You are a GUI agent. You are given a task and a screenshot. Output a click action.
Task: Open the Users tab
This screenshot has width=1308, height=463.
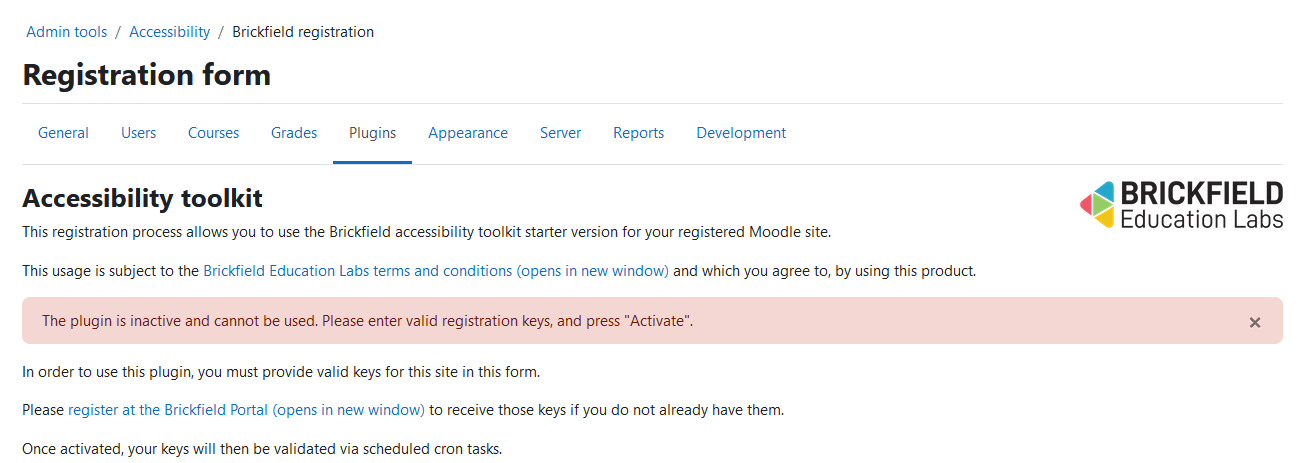click(139, 133)
